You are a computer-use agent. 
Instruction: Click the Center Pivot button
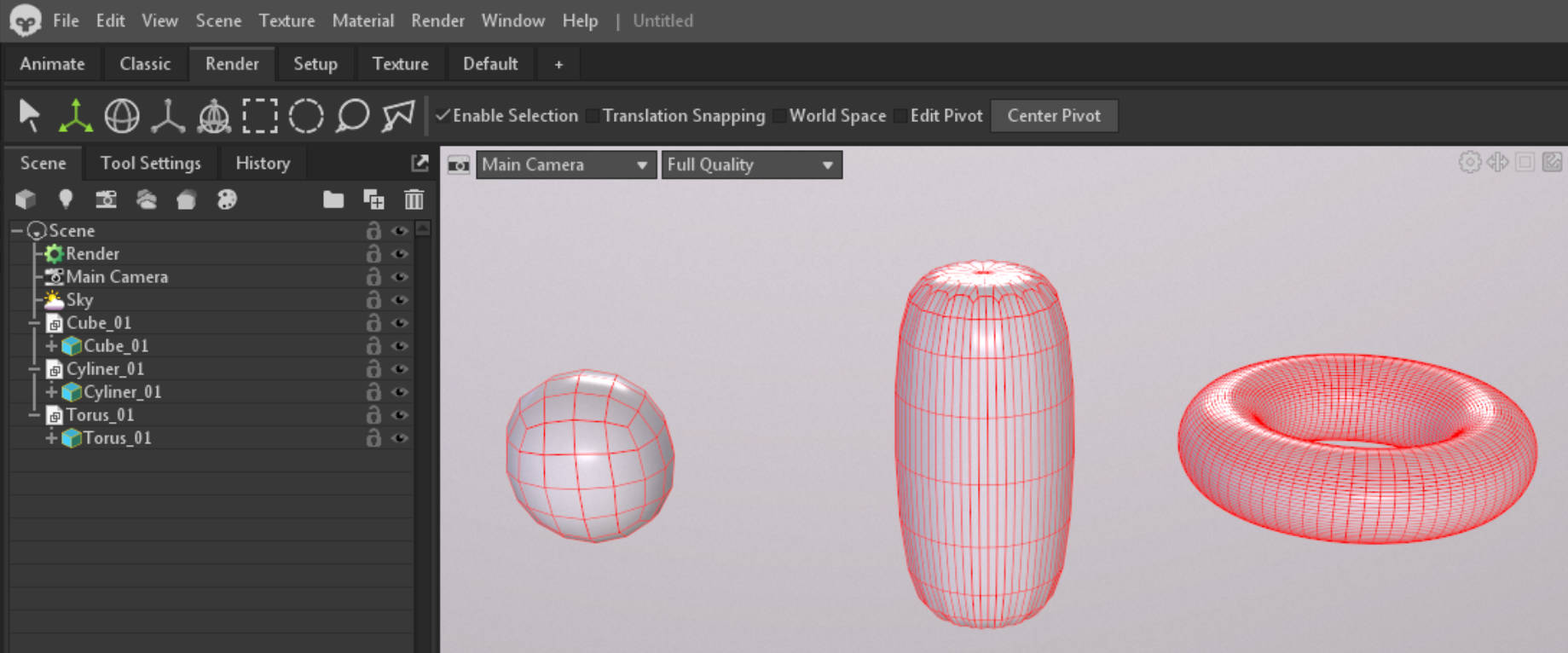(x=1054, y=115)
